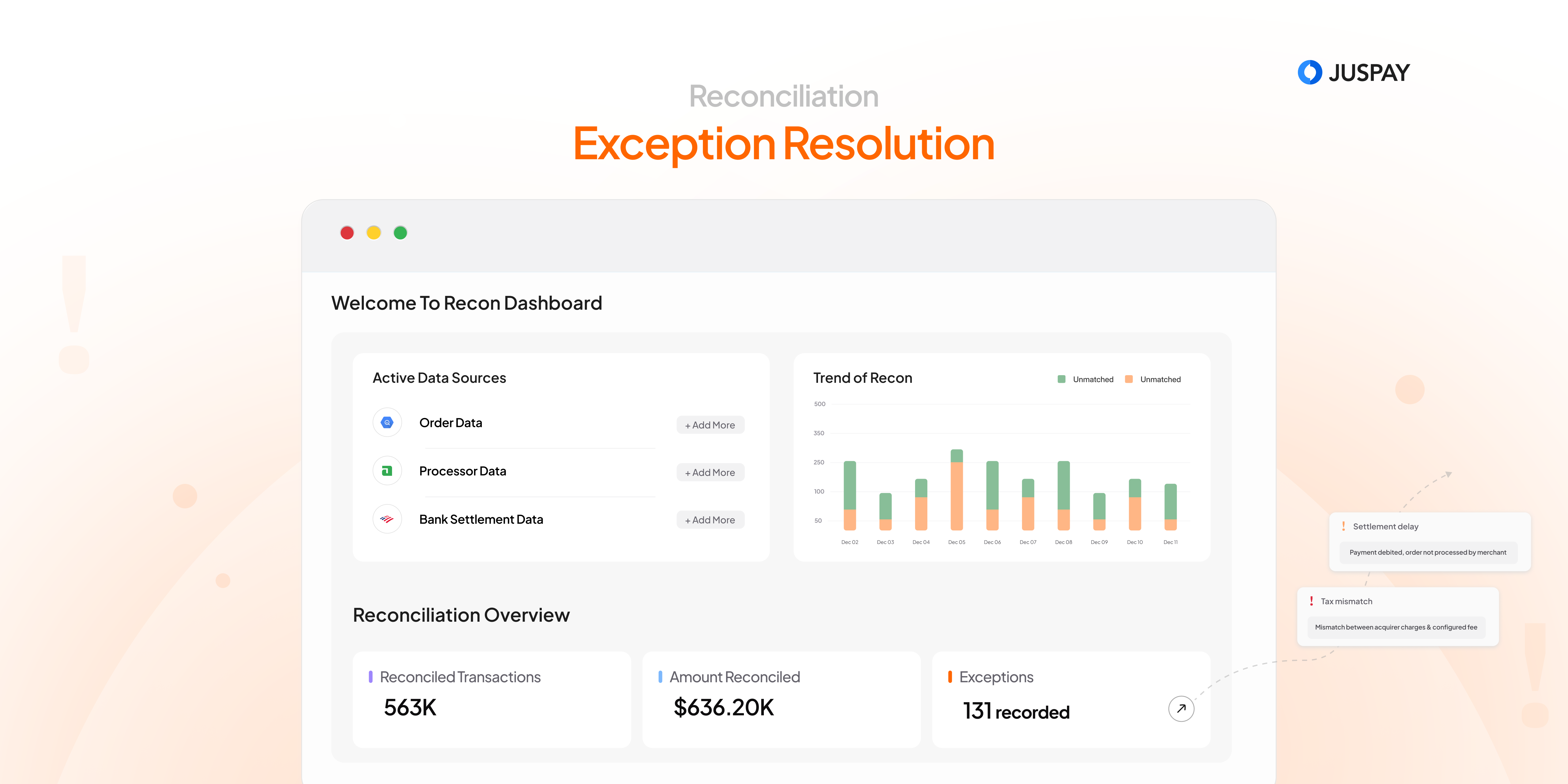Click the Bank Settlement Data source icon
Image resolution: width=1568 pixels, height=784 pixels.
(x=387, y=519)
